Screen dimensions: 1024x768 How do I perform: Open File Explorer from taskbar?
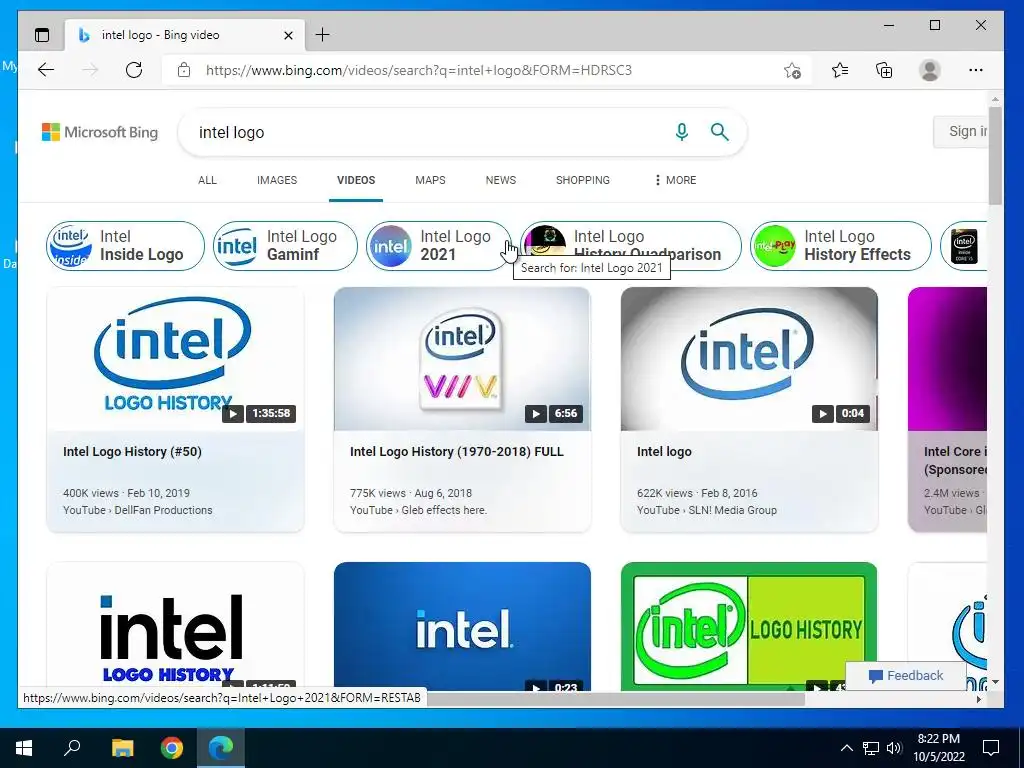point(122,748)
